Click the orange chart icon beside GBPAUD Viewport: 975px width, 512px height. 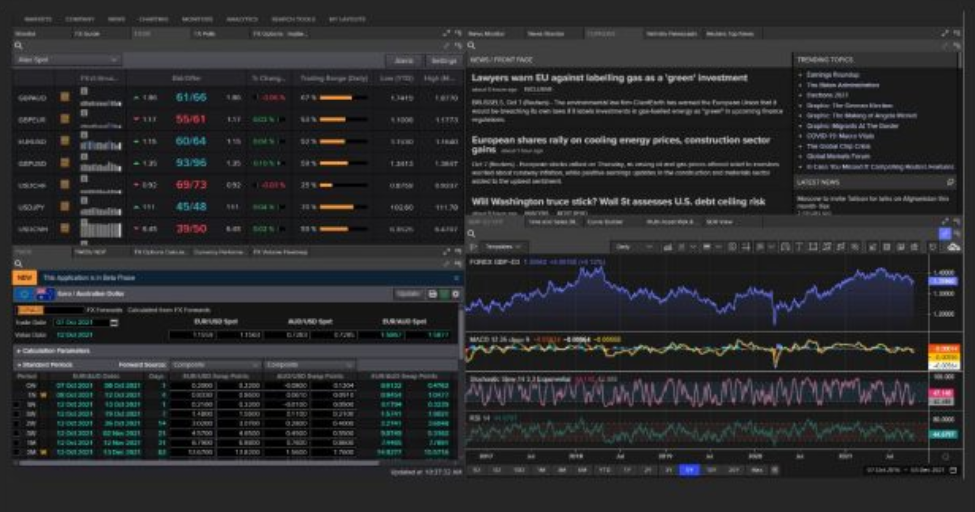click(x=64, y=97)
